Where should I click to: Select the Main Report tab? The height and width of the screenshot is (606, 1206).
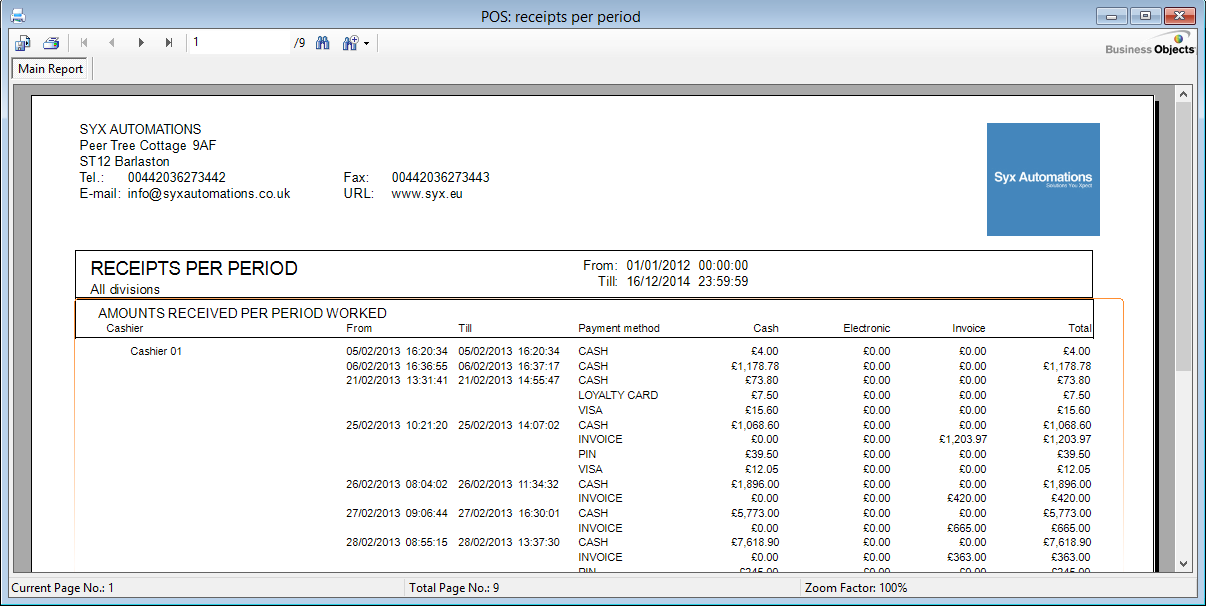point(51,69)
